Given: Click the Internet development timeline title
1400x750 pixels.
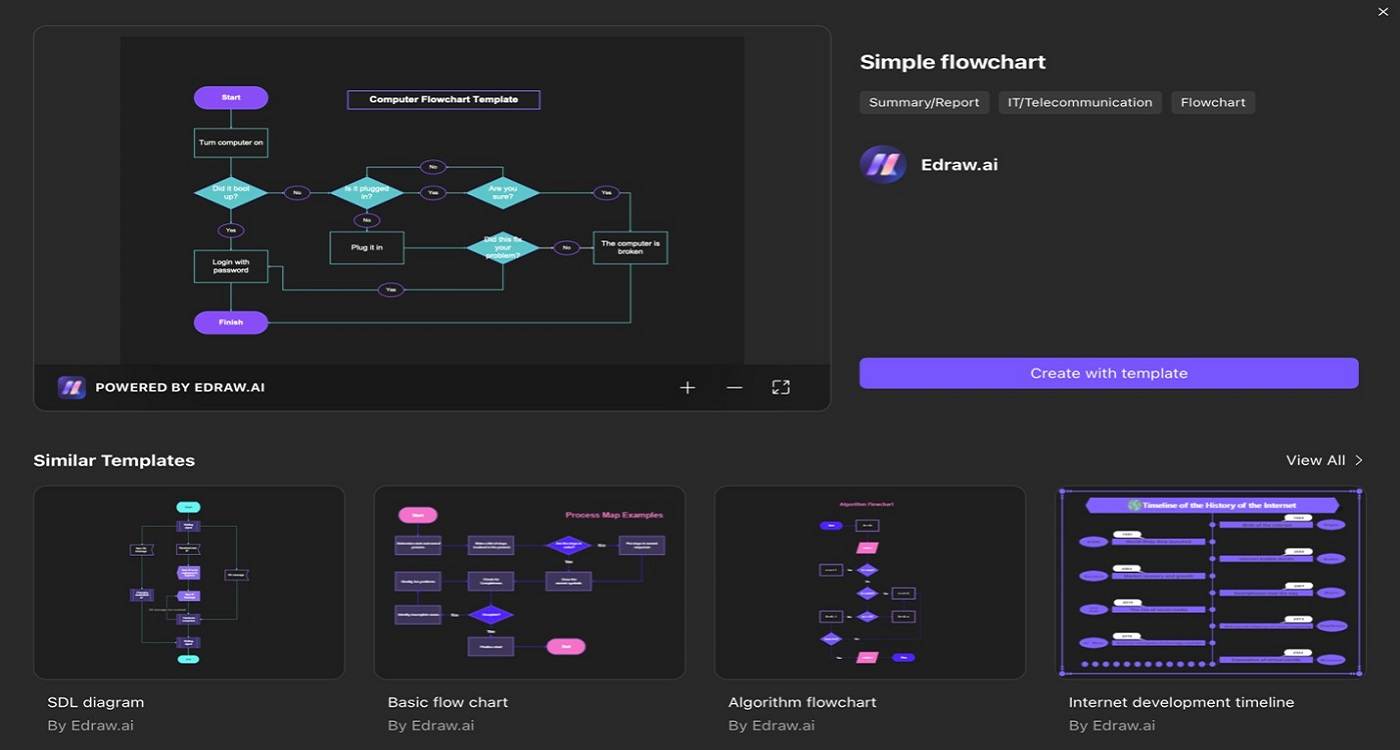Looking at the screenshot, I should point(1181,702).
